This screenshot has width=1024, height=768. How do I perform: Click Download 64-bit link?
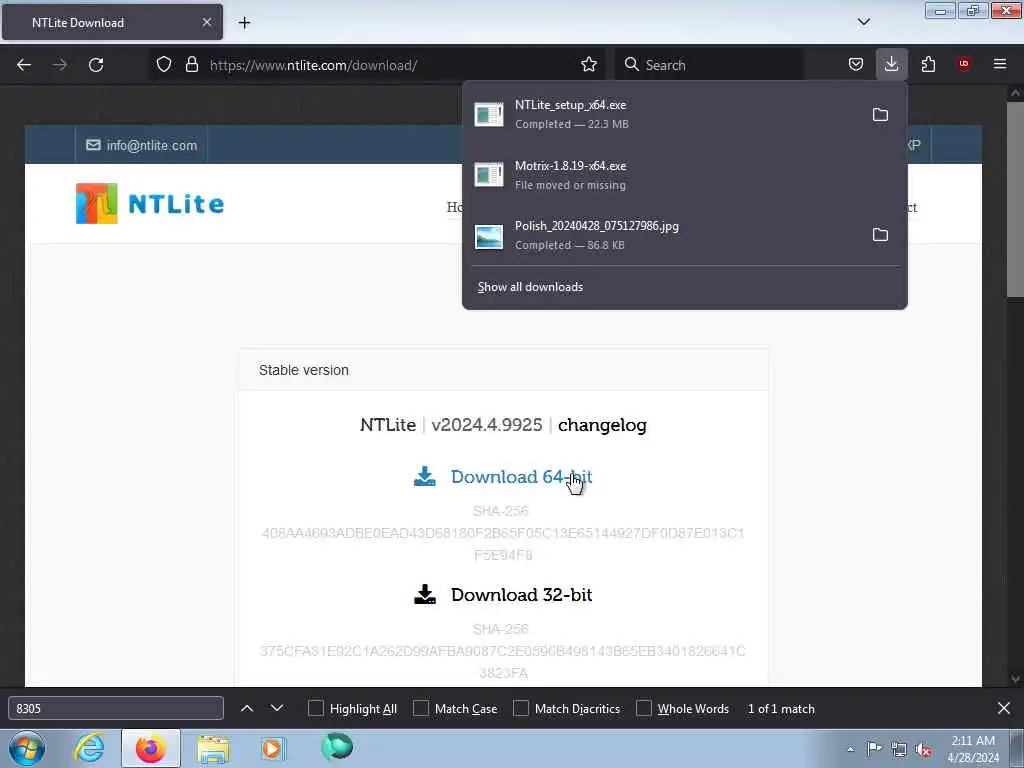pyautogui.click(x=521, y=477)
